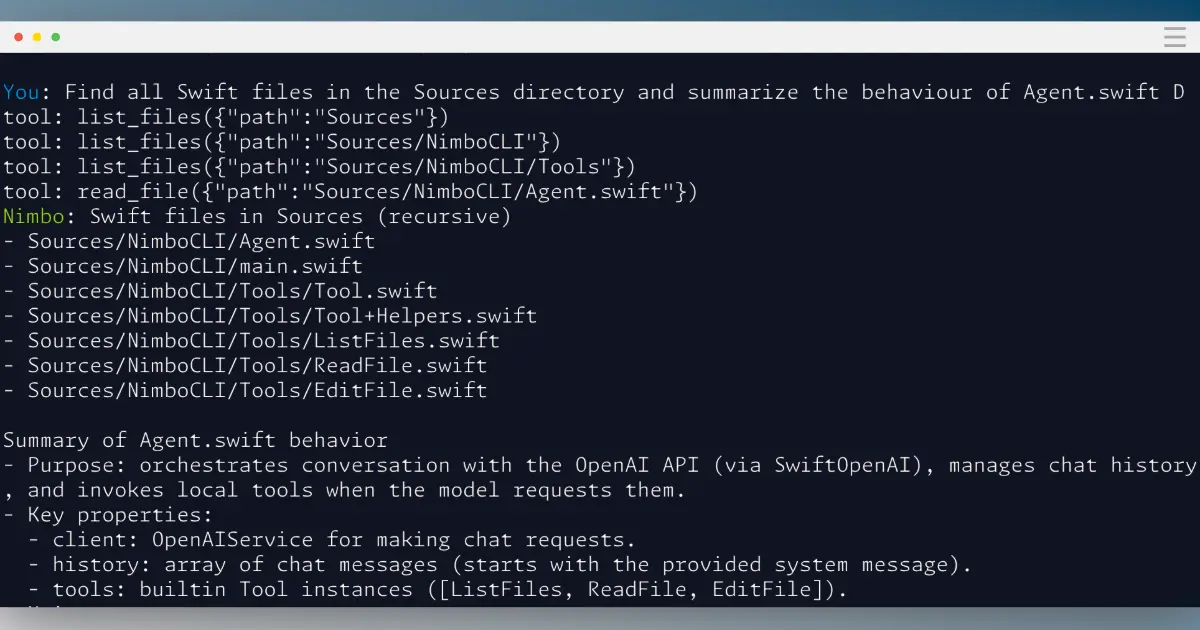The height and width of the screenshot is (630, 1200).
Task: Click the list_files "Sources/NimboCLI/Tools" tool call
Action: click(319, 167)
